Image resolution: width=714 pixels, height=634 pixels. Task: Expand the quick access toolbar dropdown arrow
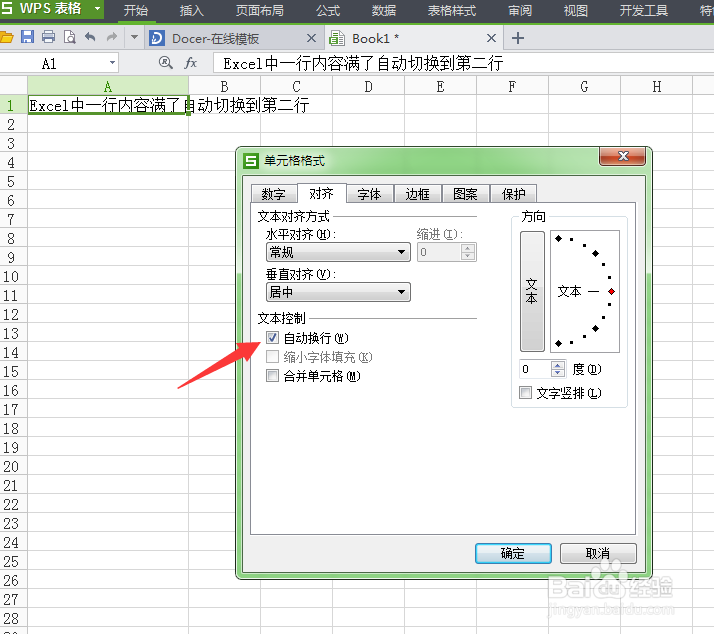134,37
